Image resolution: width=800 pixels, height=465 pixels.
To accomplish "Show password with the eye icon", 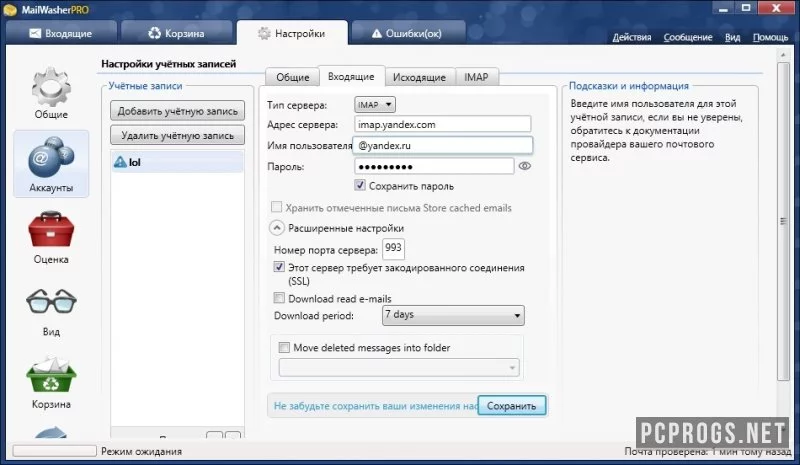I will point(524,166).
